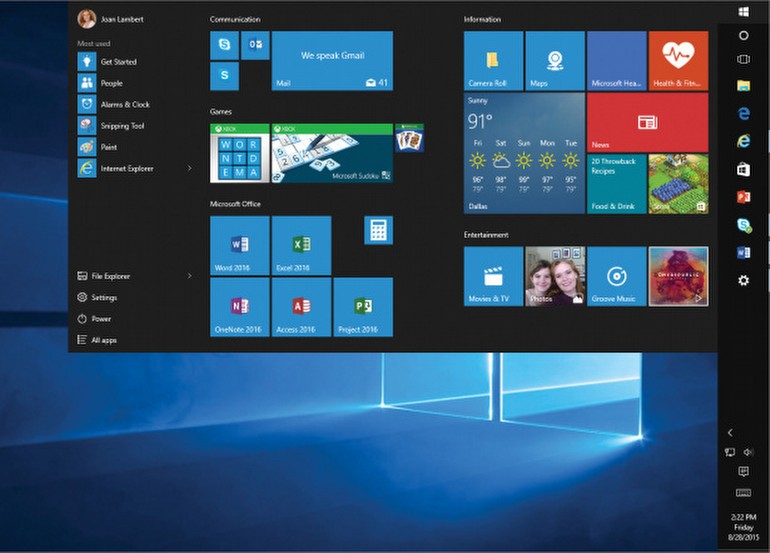
Task: Open the Maps tile
Action: coord(555,60)
